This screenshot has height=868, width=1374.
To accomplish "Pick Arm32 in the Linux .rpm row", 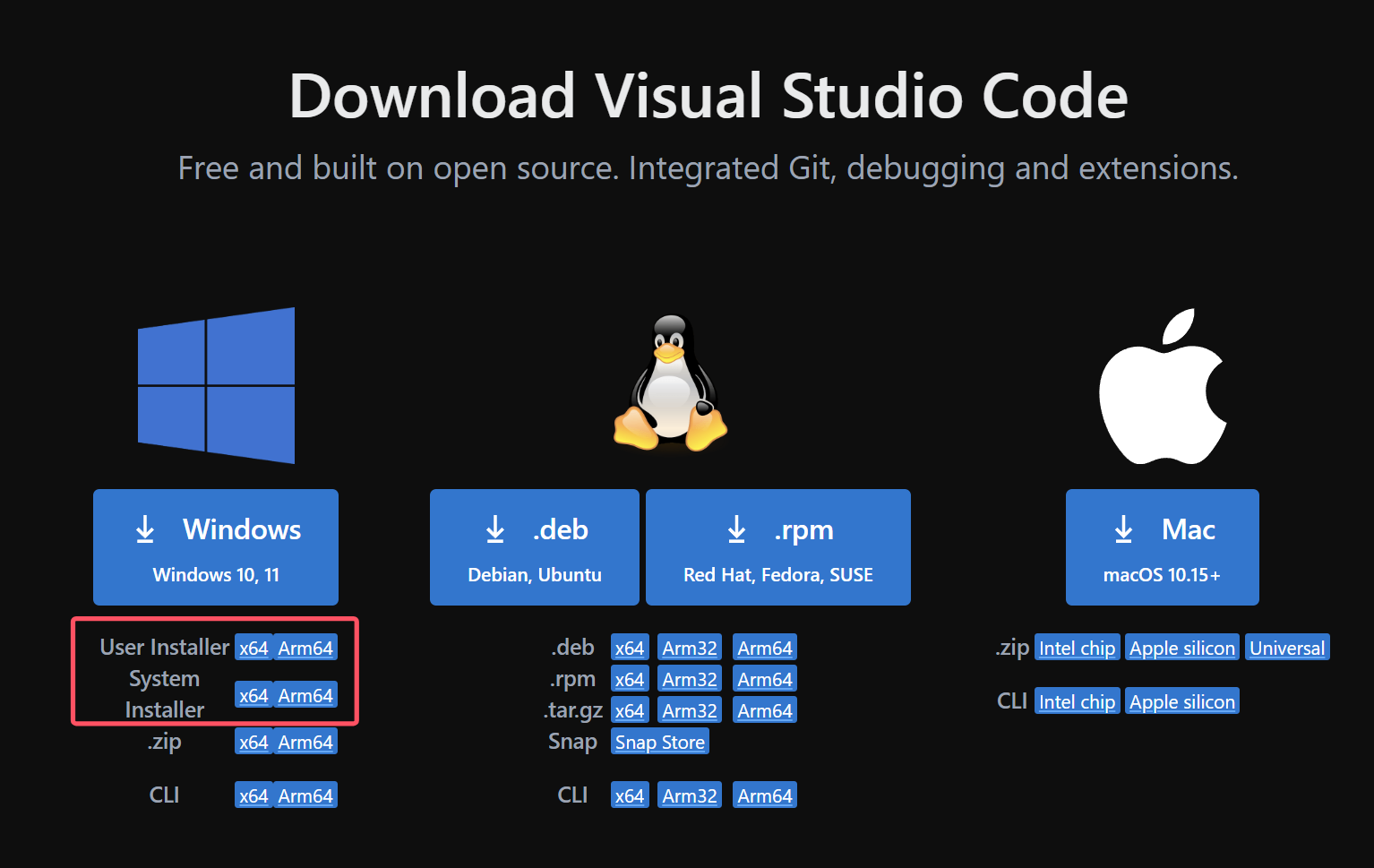I will point(690,679).
